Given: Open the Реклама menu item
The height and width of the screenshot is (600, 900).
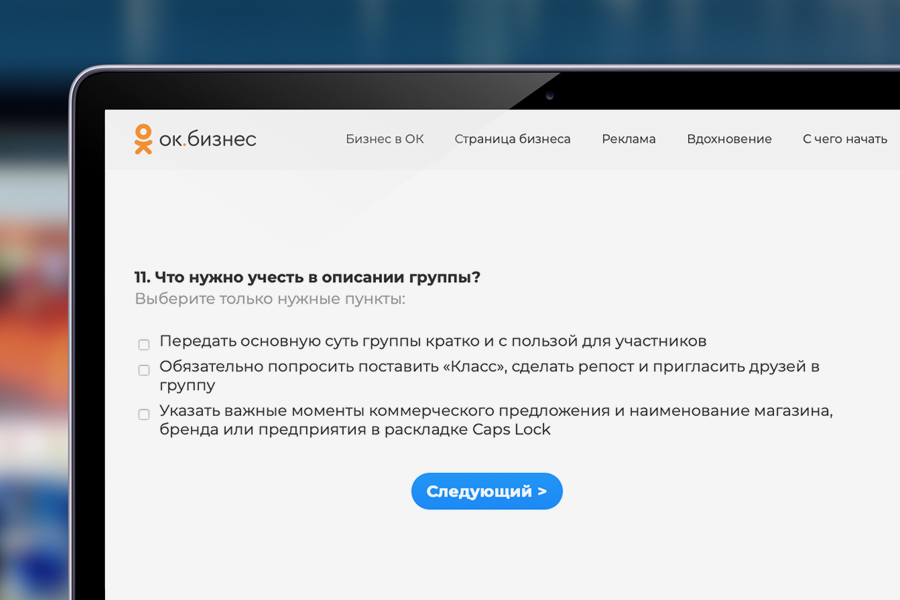Looking at the screenshot, I should tap(629, 139).
